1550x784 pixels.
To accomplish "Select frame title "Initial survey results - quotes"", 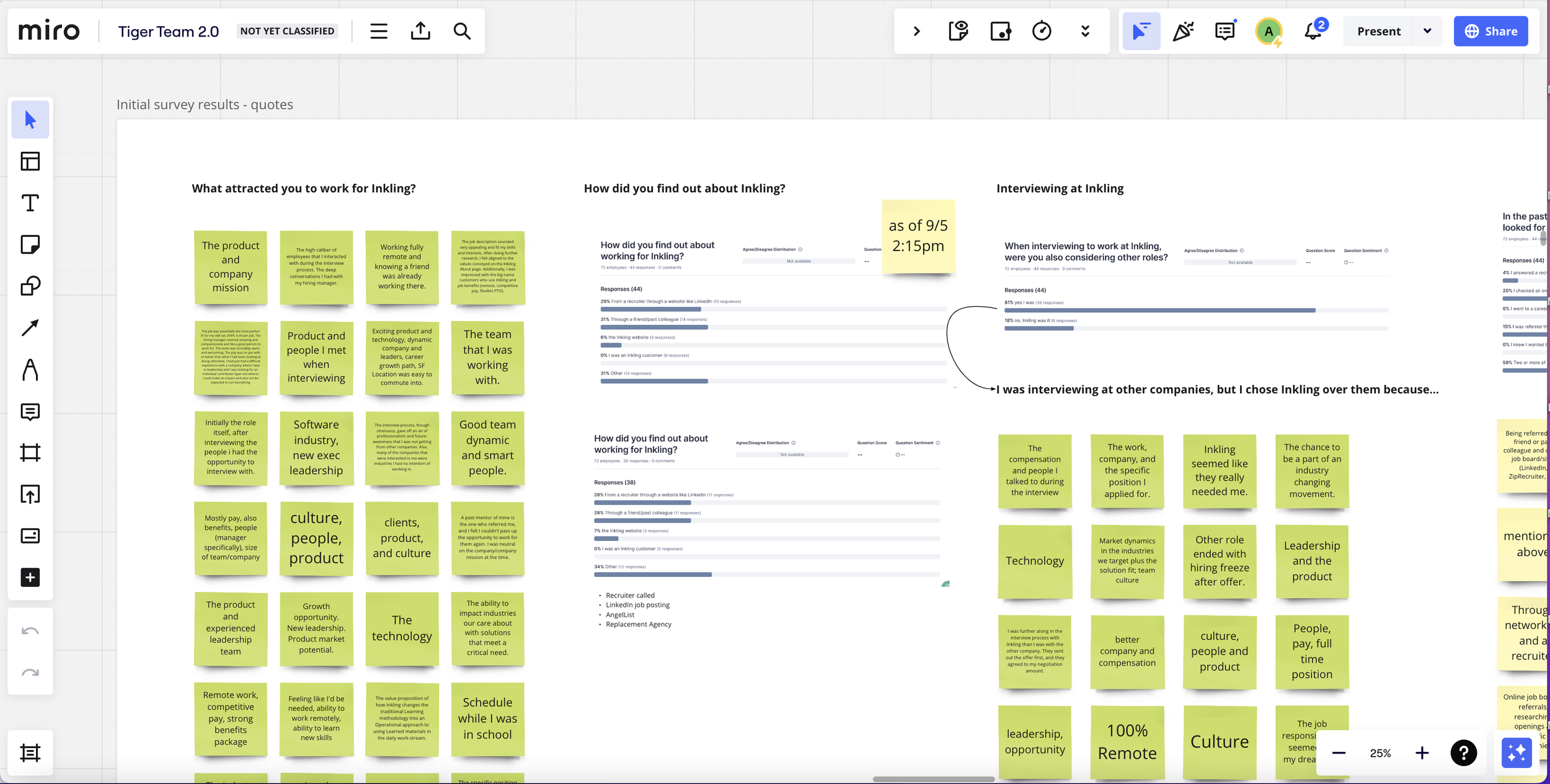I will click(205, 105).
